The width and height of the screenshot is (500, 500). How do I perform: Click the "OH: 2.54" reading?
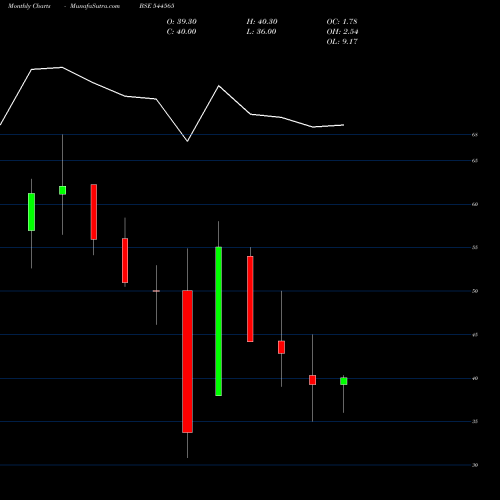coord(342,32)
